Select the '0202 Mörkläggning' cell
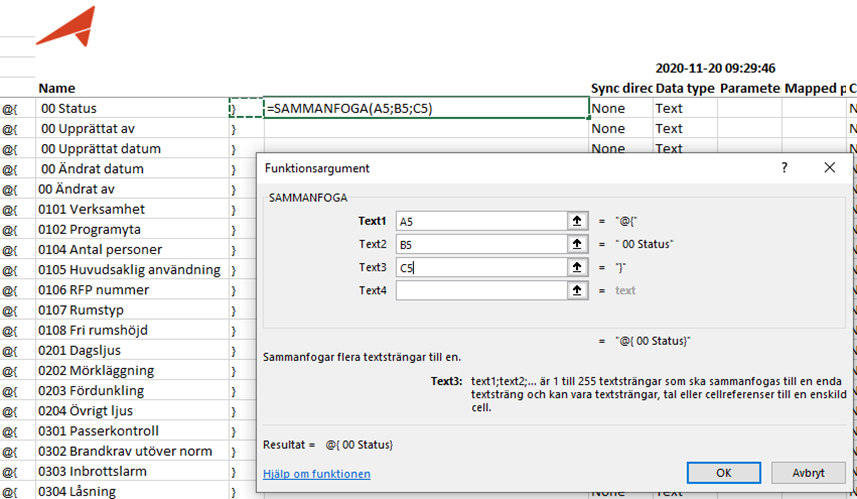The height and width of the screenshot is (499, 857). point(132,371)
